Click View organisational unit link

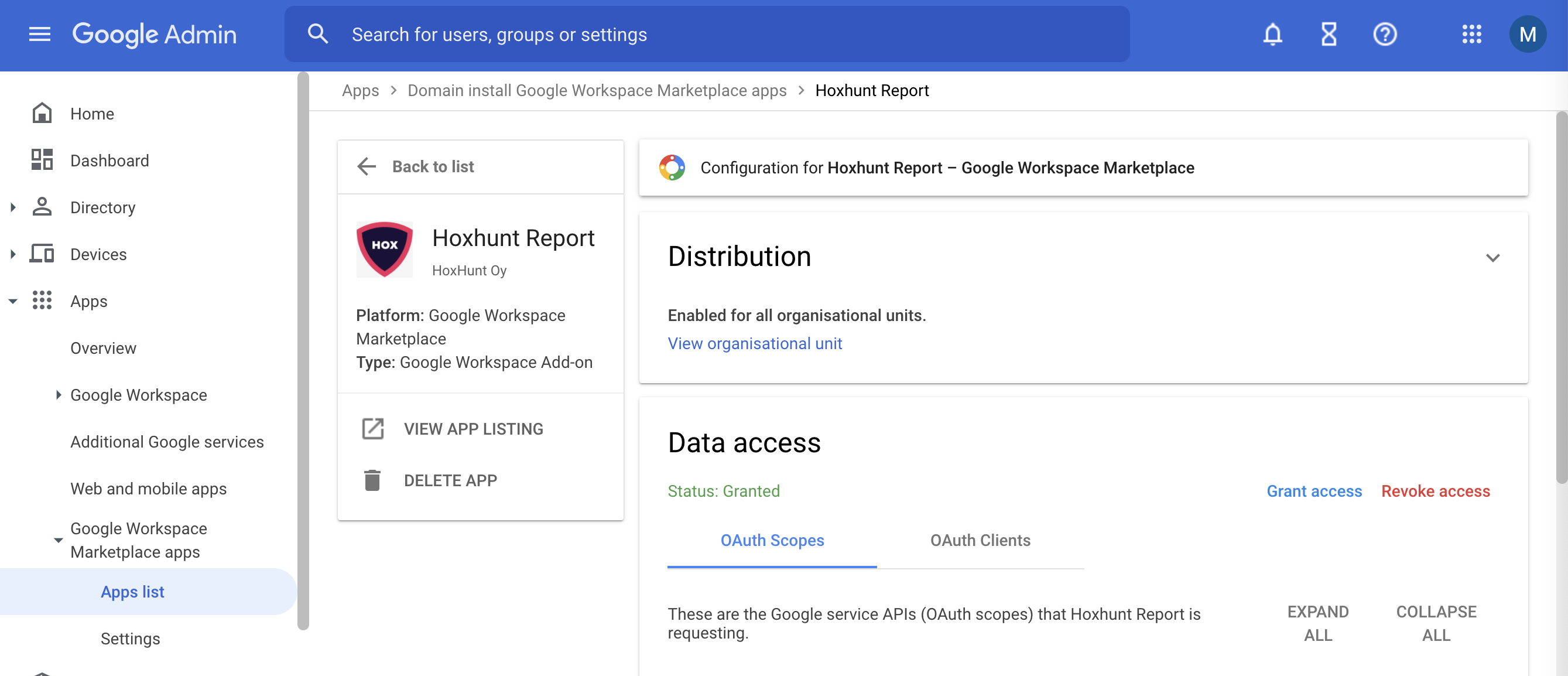tap(754, 343)
